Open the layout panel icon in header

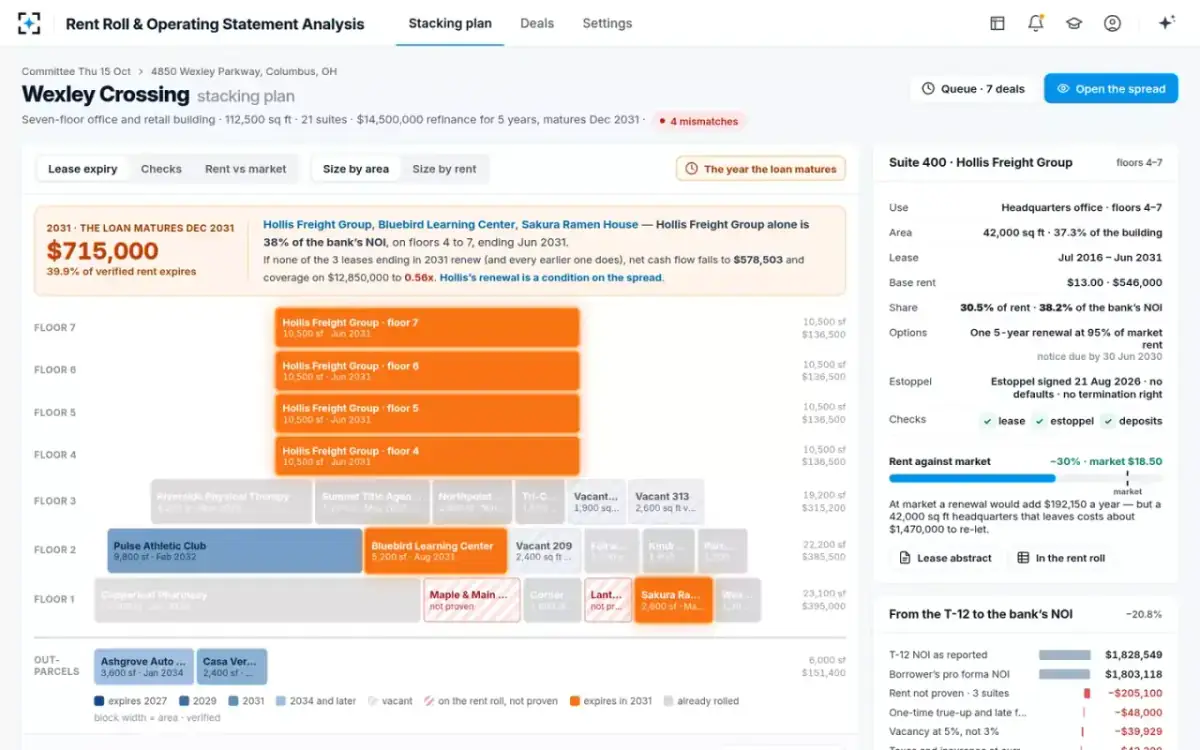pyautogui.click(x=997, y=23)
